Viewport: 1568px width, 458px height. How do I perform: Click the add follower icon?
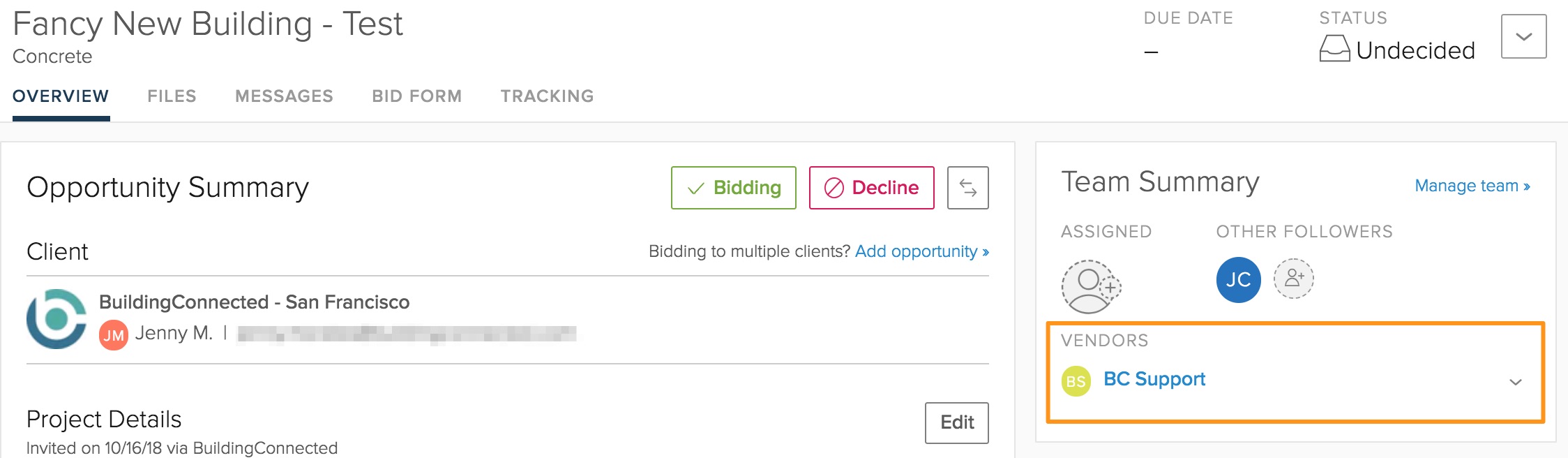pyautogui.click(x=1293, y=279)
